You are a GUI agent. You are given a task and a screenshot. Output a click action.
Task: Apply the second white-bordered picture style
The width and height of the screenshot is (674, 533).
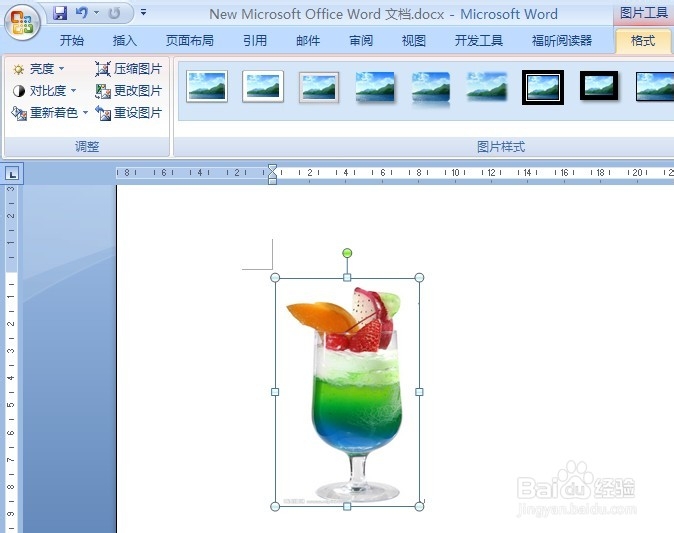[x=263, y=86]
